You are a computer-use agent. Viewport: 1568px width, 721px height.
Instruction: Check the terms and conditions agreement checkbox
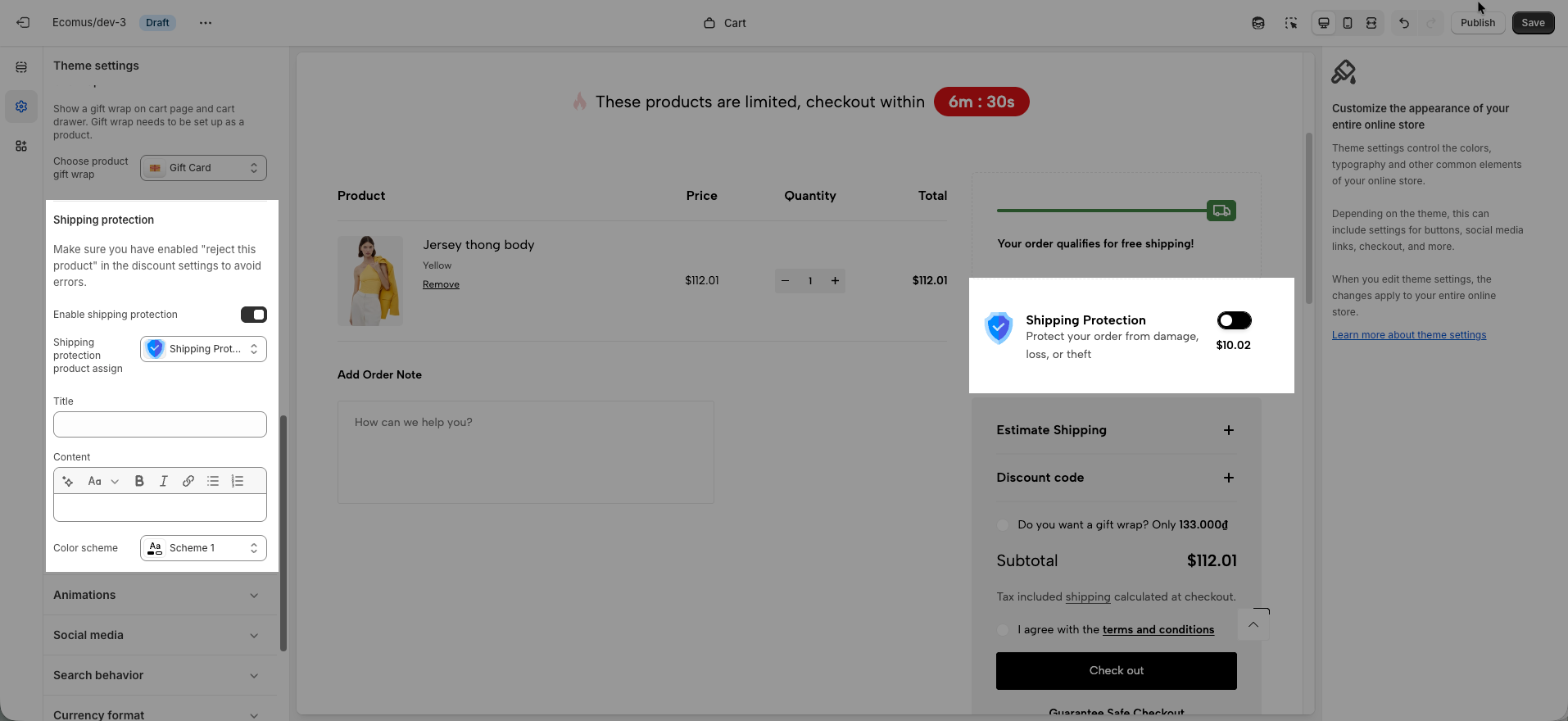point(1003,630)
